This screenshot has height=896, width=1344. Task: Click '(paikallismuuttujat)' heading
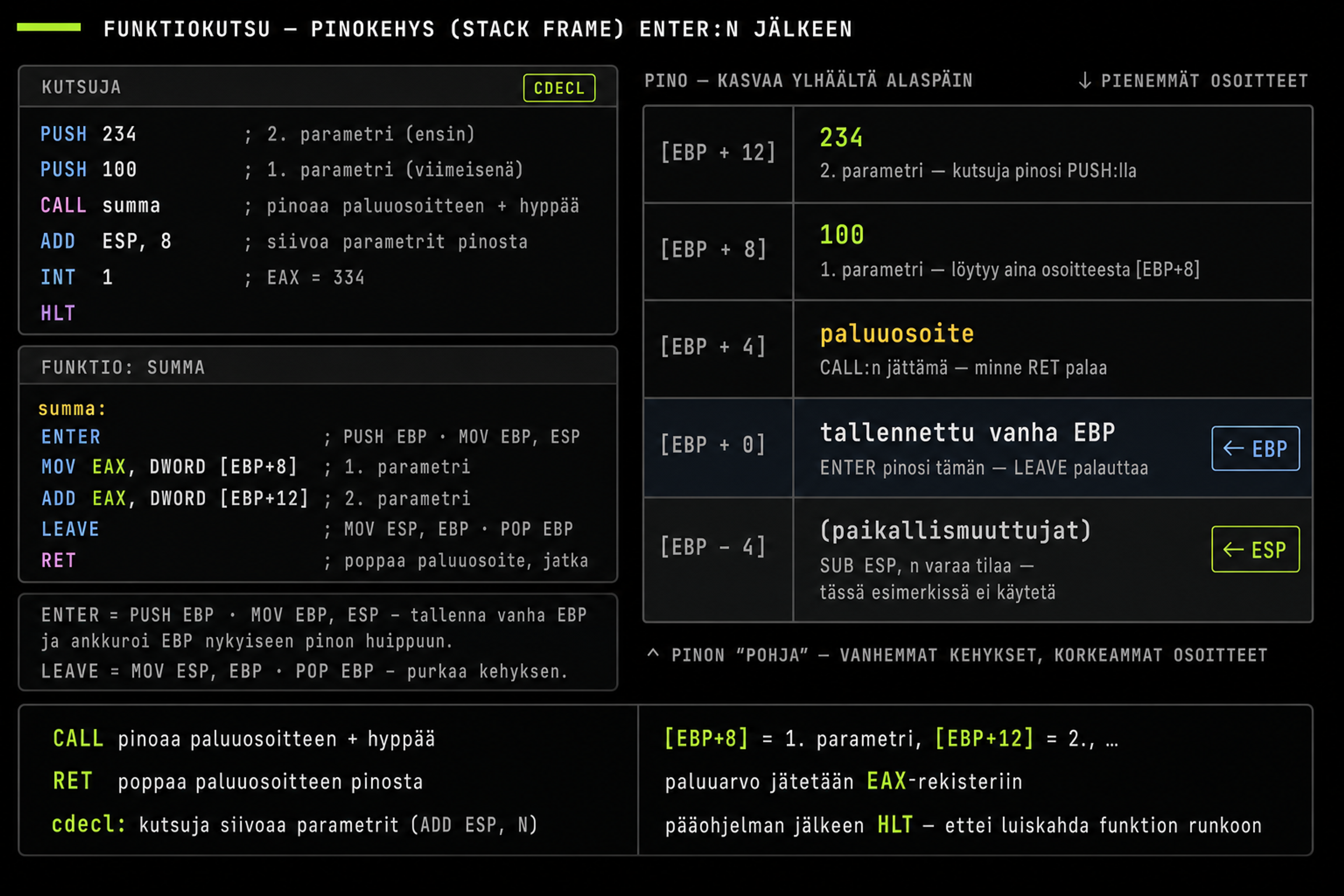click(x=955, y=531)
